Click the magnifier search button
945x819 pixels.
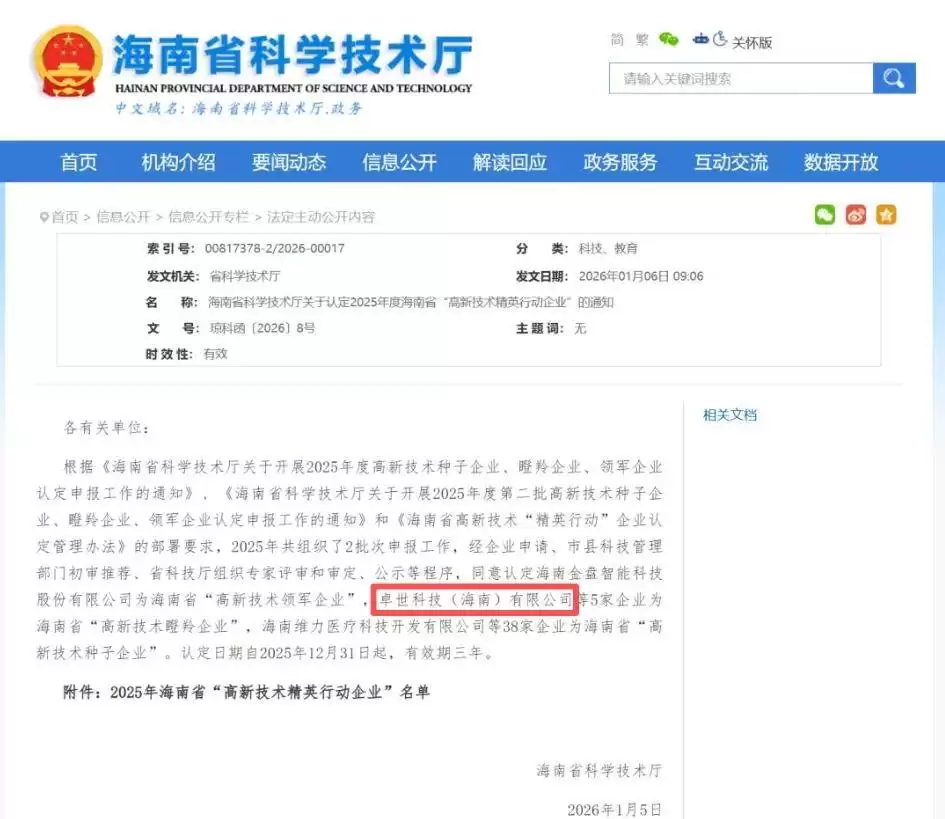[x=893, y=78]
